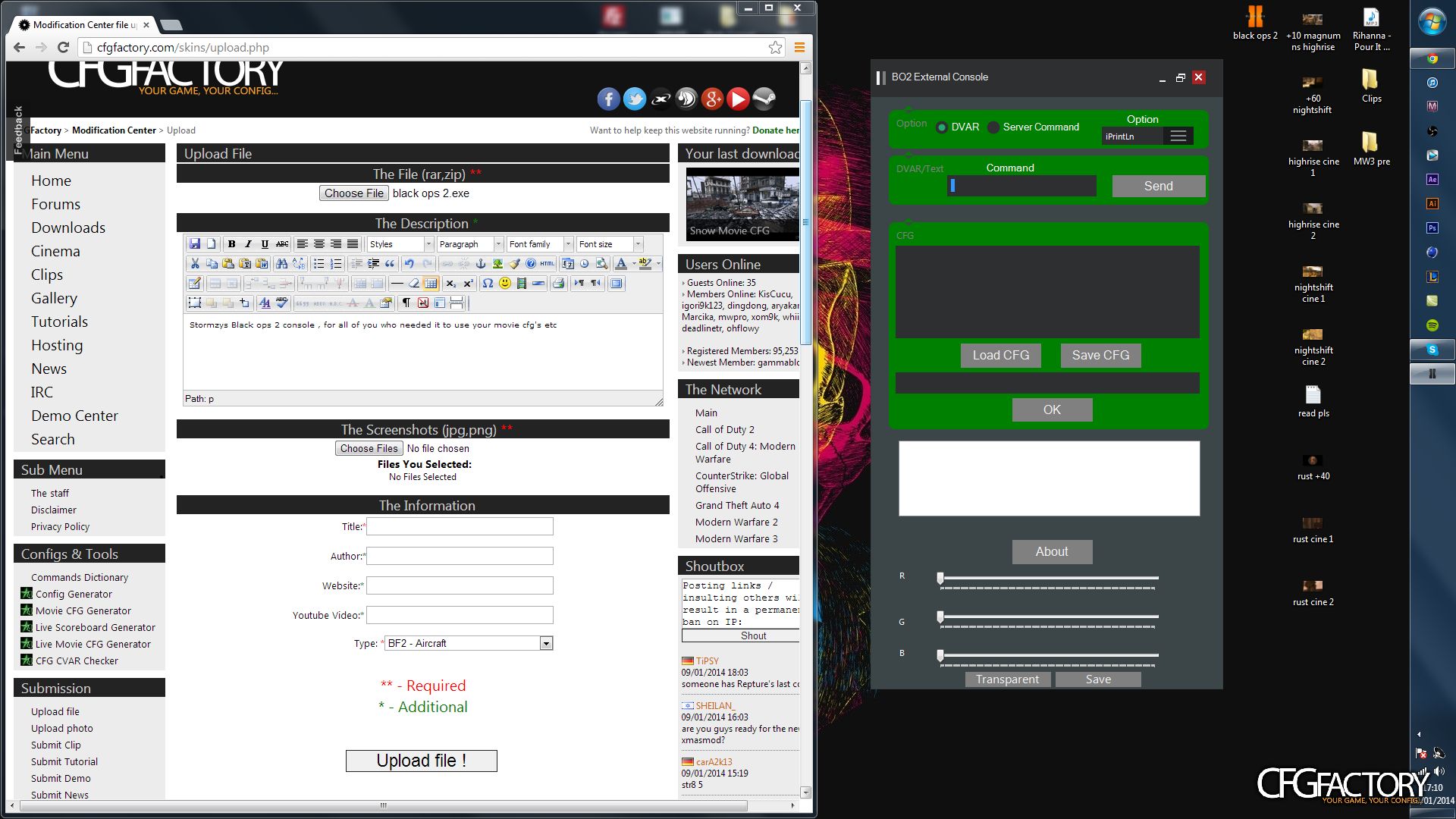Select the DVAR radio option

pyautogui.click(x=942, y=127)
